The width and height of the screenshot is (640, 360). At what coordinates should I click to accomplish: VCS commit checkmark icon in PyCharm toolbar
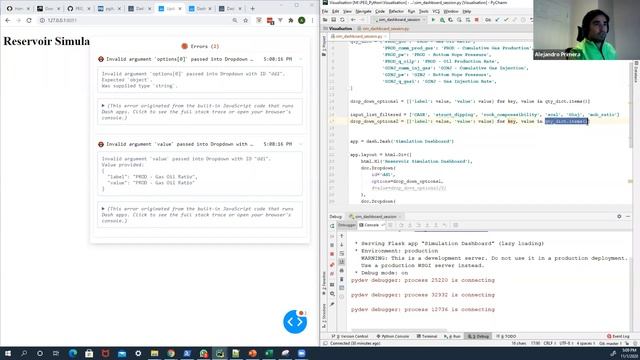(x=506, y=20)
